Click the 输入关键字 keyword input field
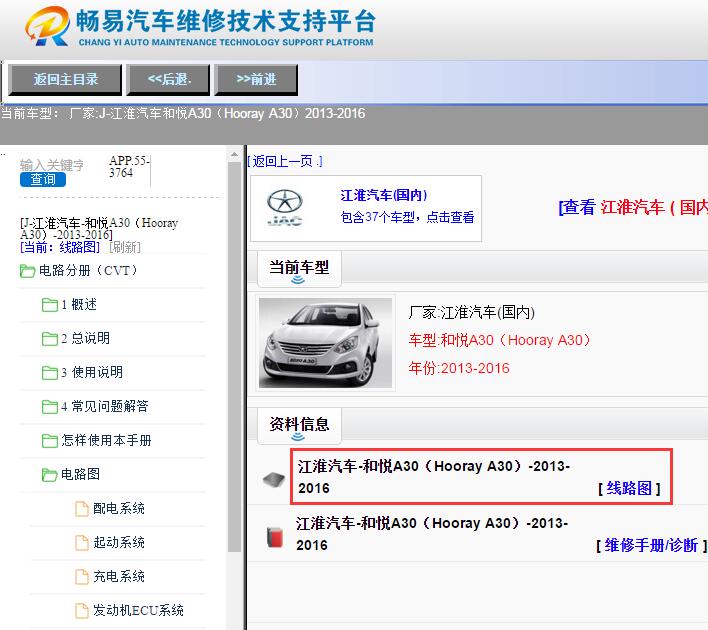The width and height of the screenshot is (708, 630). tap(51, 165)
